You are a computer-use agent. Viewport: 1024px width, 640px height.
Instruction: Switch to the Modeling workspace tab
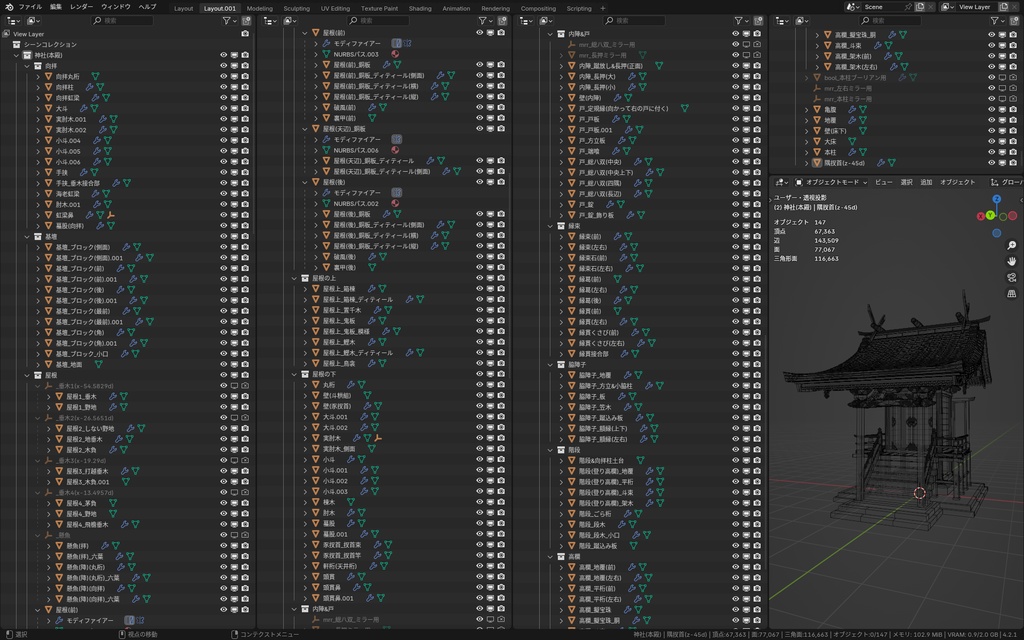click(x=259, y=8)
